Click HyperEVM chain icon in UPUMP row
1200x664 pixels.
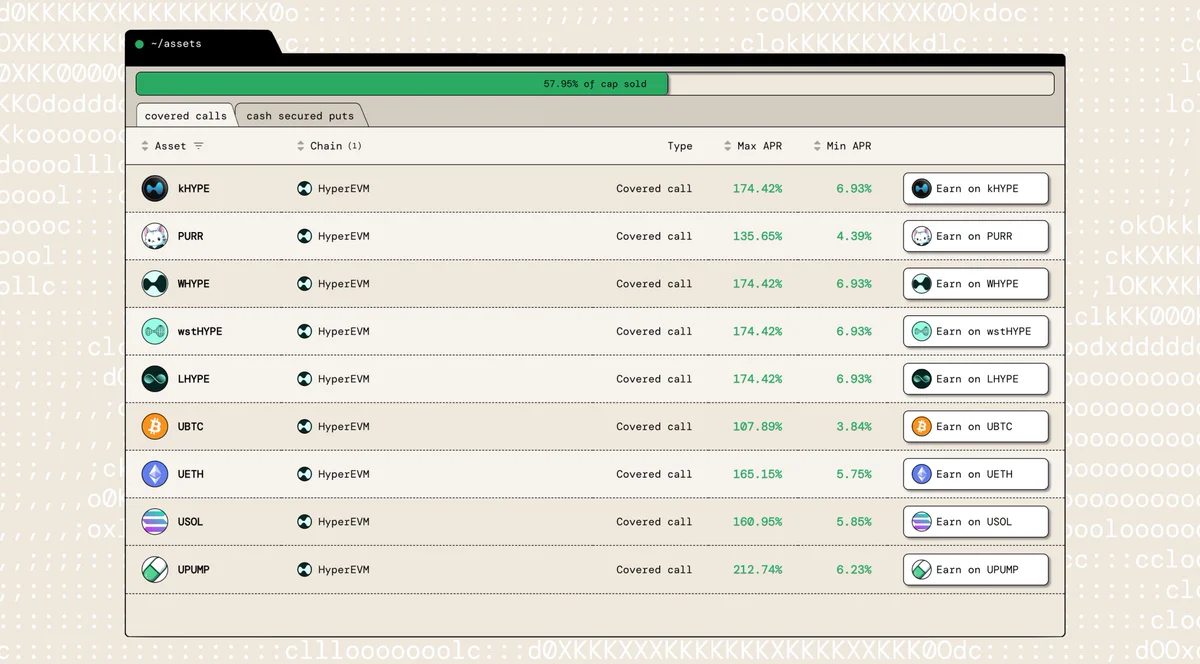[305, 569]
